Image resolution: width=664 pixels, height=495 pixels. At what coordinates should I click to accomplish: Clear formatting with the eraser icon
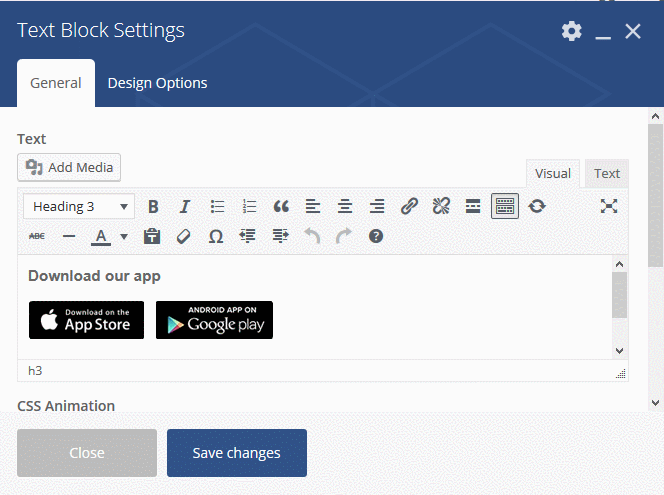click(x=183, y=237)
